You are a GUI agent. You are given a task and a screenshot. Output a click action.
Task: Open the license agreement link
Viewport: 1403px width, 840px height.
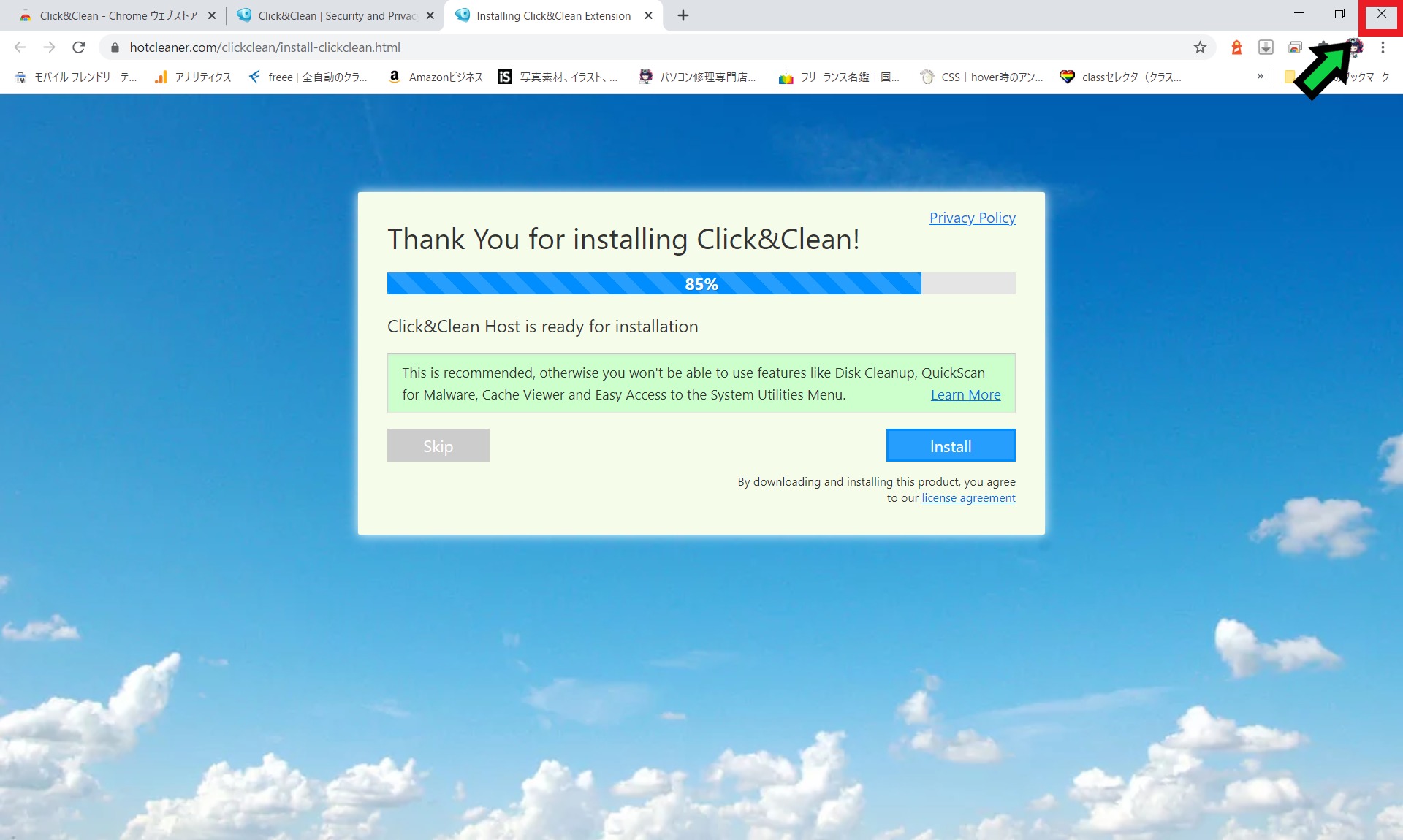coord(967,497)
